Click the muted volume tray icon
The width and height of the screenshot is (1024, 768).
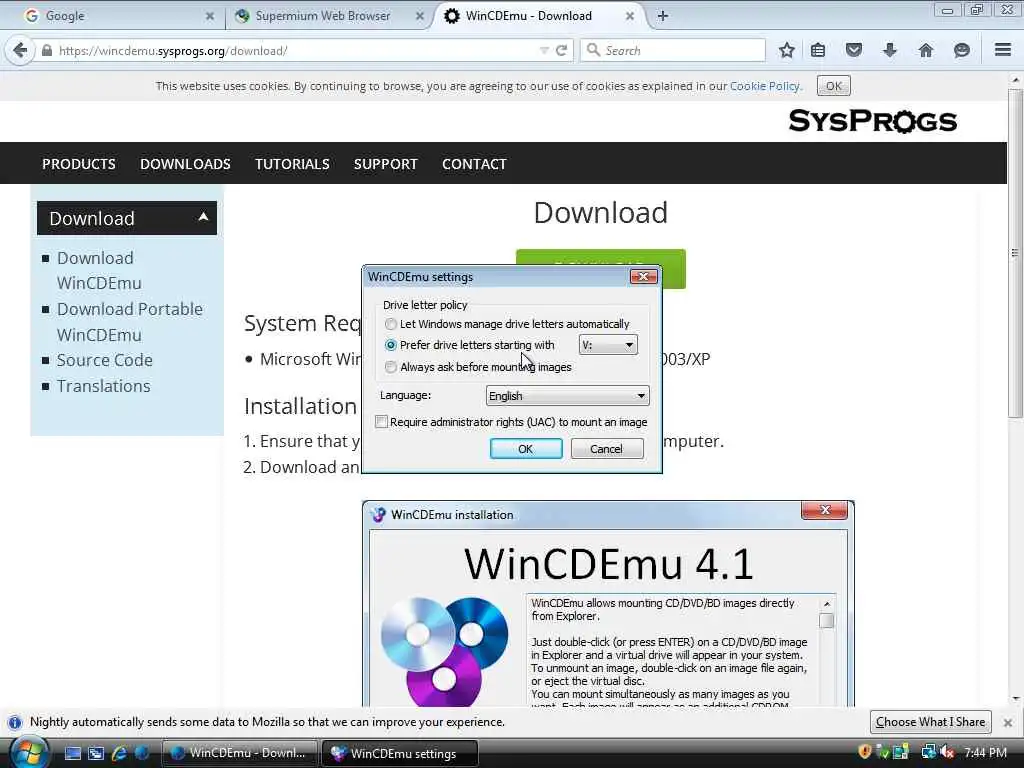(x=947, y=752)
